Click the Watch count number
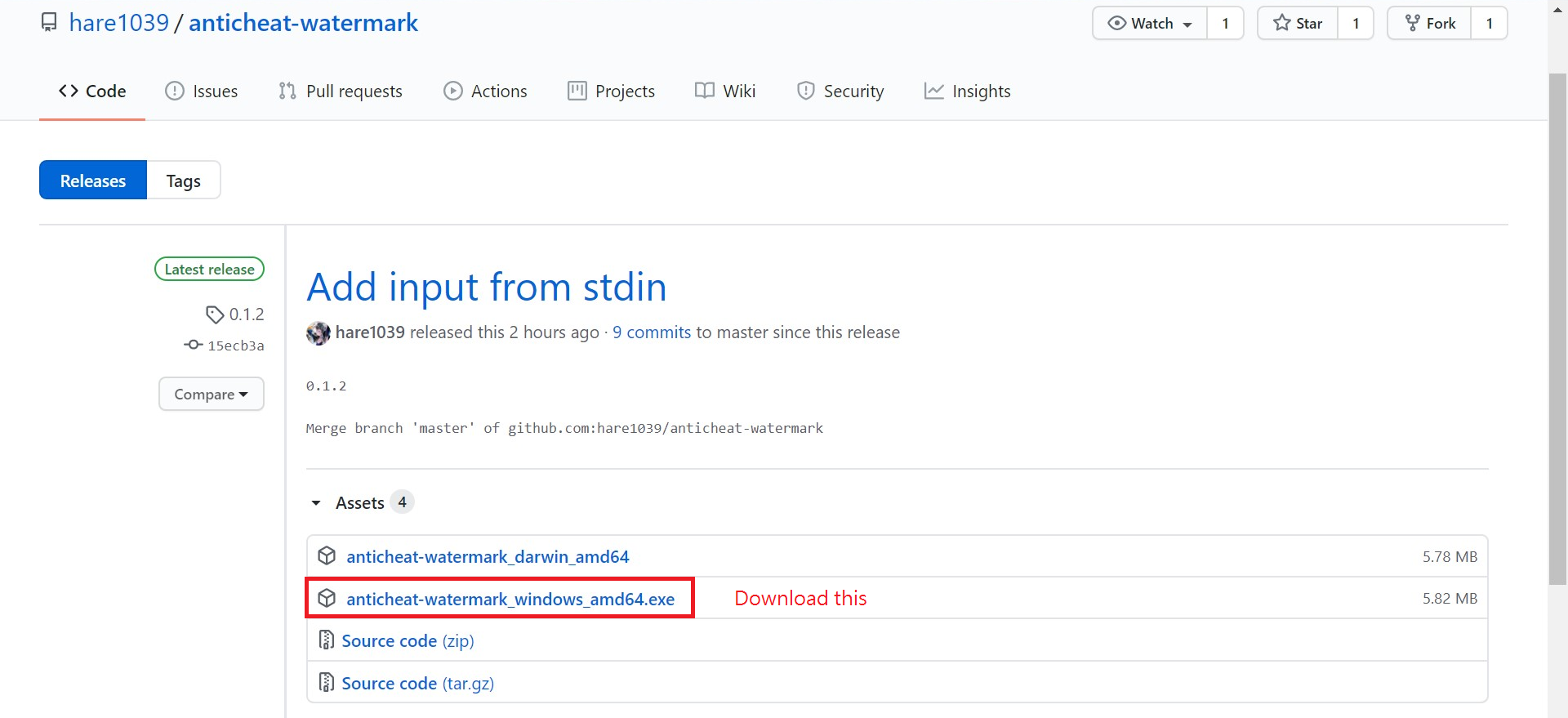The image size is (1568, 718). [x=1225, y=23]
